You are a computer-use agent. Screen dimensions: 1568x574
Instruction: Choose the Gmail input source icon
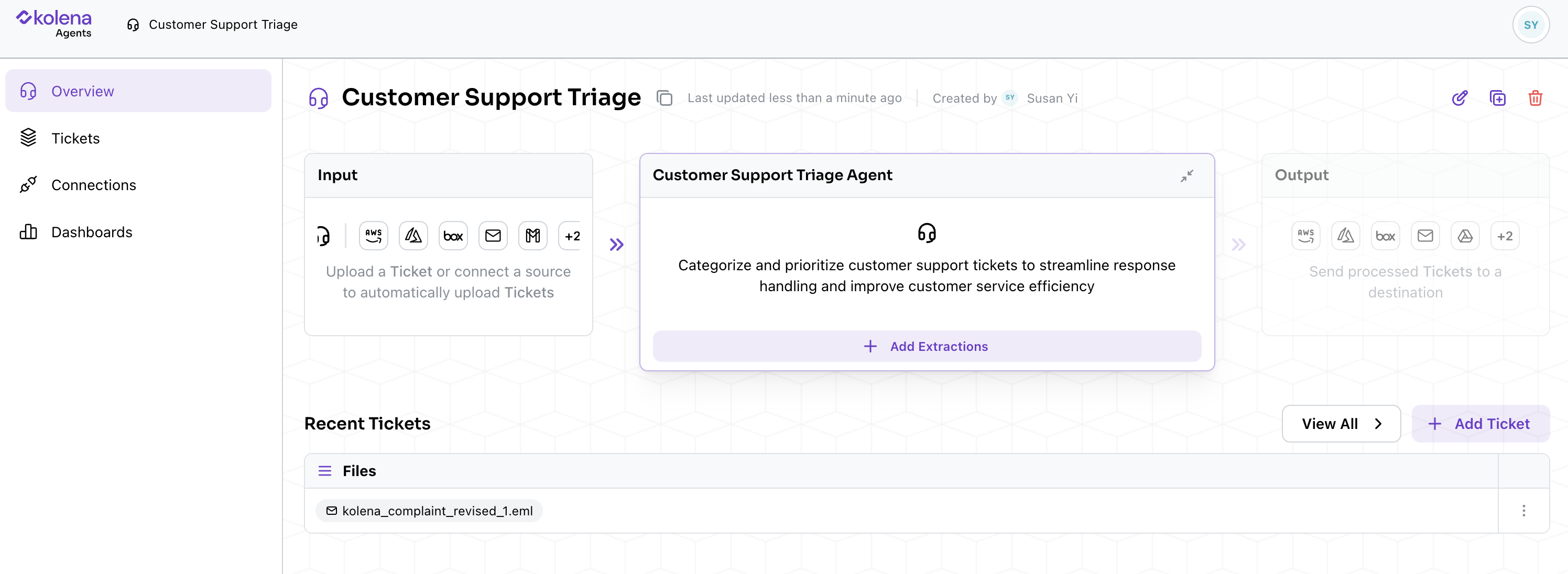tap(532, 236)
